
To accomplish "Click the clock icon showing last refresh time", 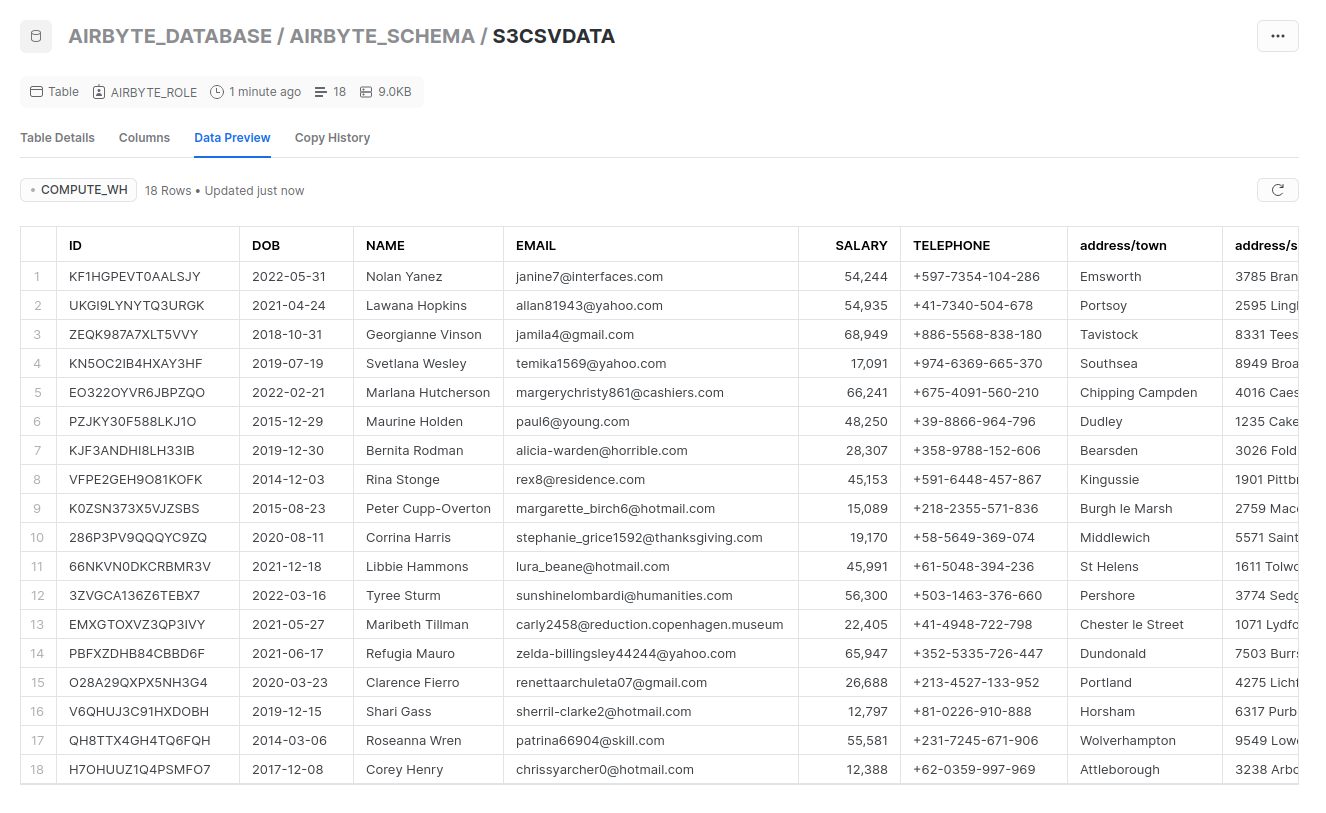I will (x=216, y=91).
